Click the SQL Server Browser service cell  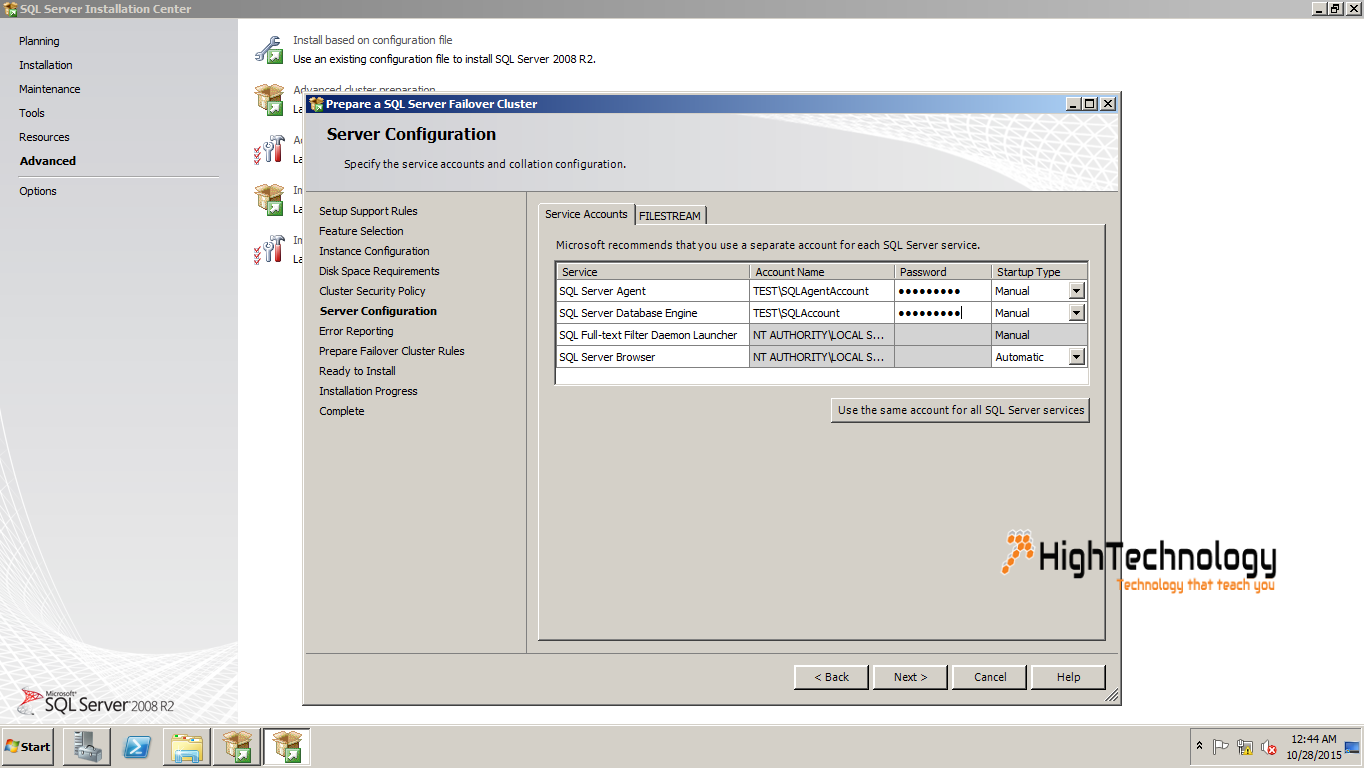(653, 357)
